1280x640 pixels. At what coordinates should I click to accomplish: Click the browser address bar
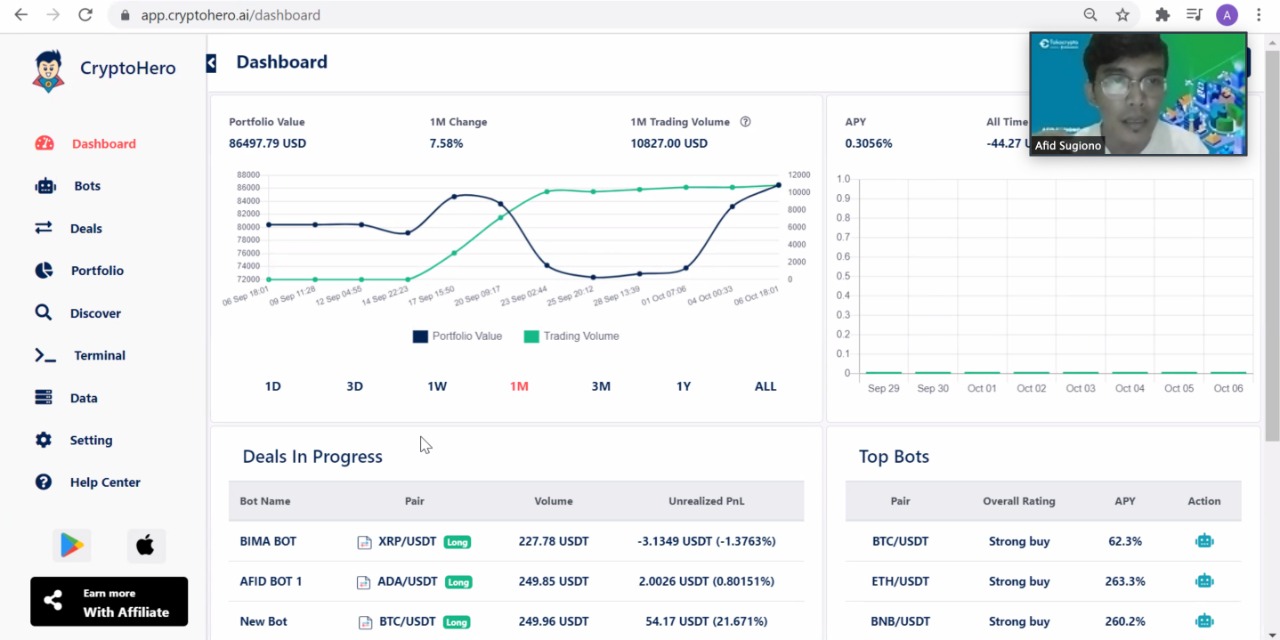tap(600, 15)
